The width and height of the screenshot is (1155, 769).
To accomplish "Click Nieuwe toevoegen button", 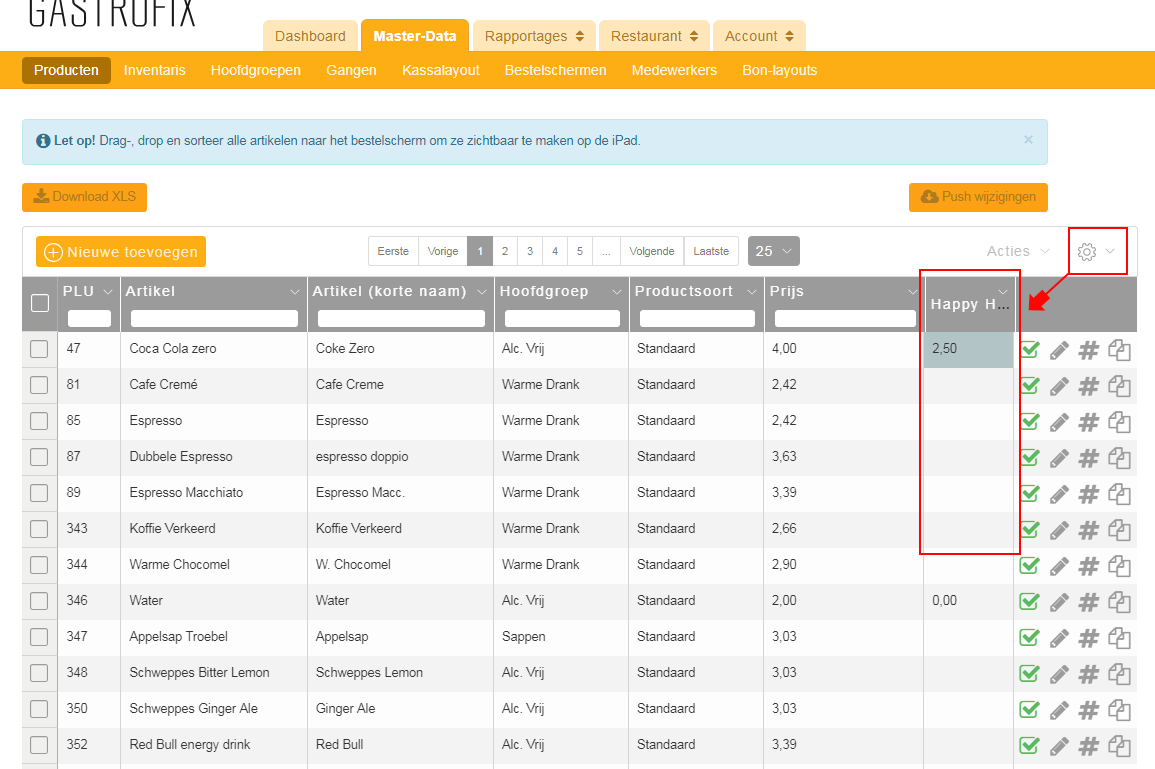I will (x=121, y=252).
